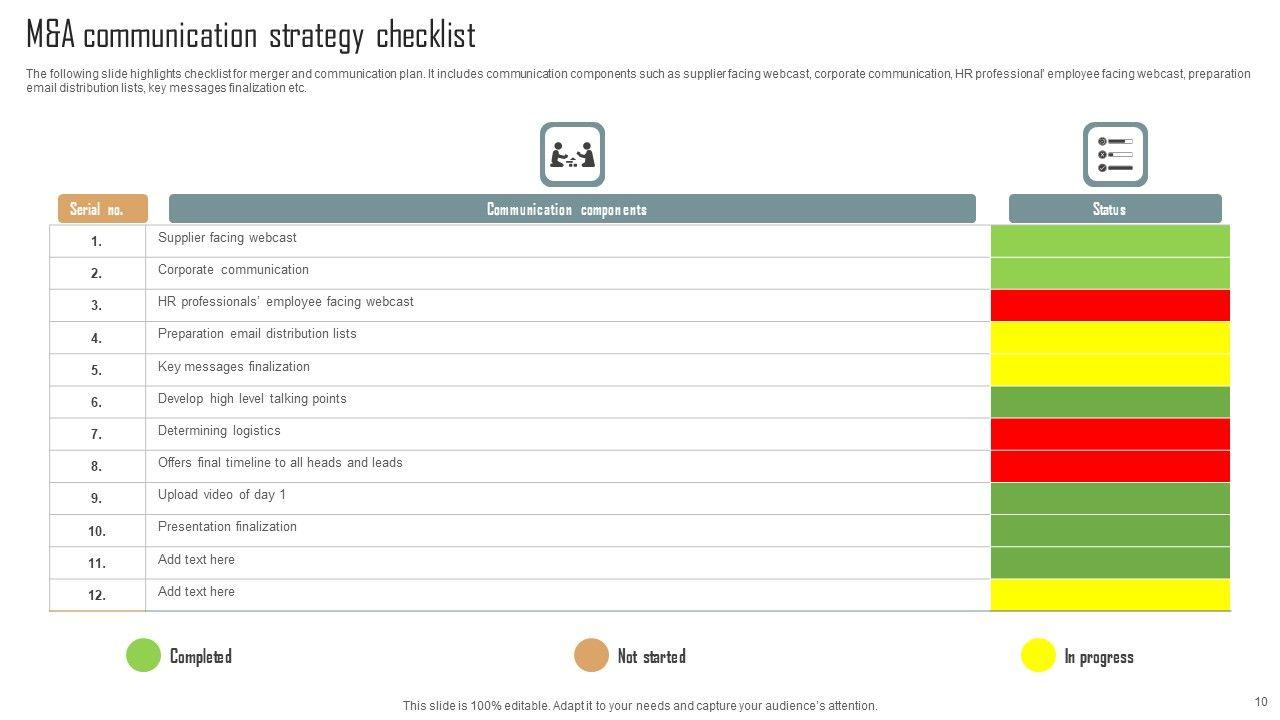Select the 'Determining logistics' row text

[219, 431]
